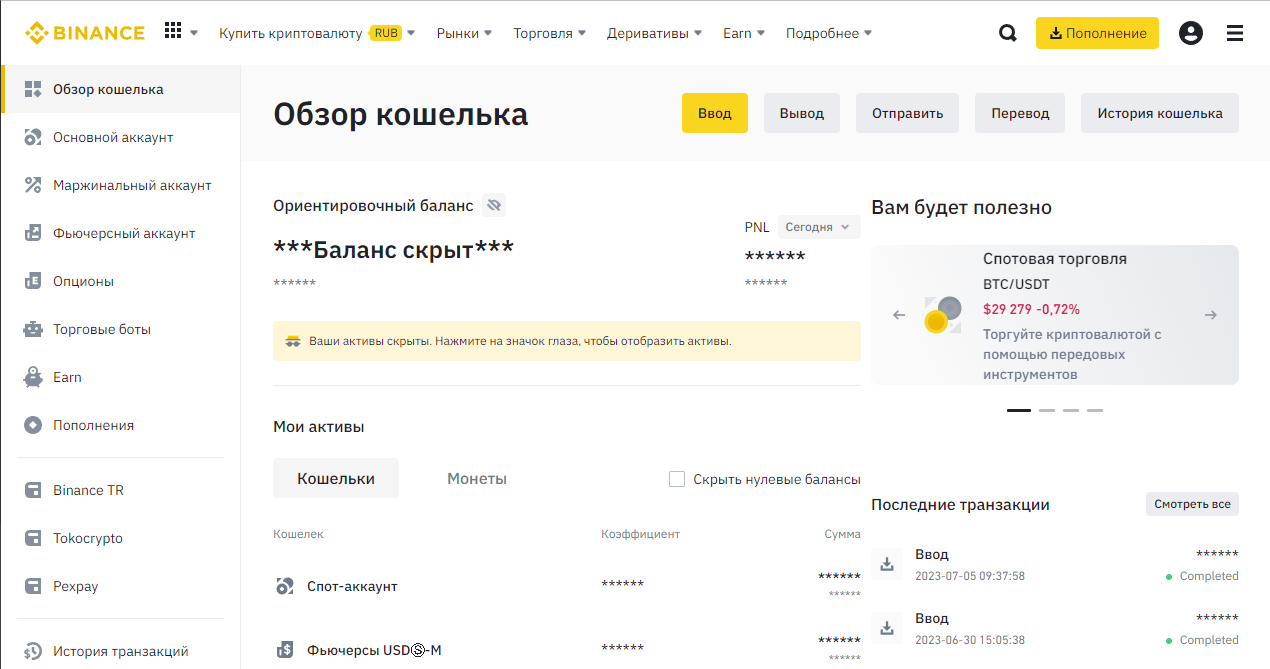Click the Опционы sidebar icon

(x=33, y=281)
